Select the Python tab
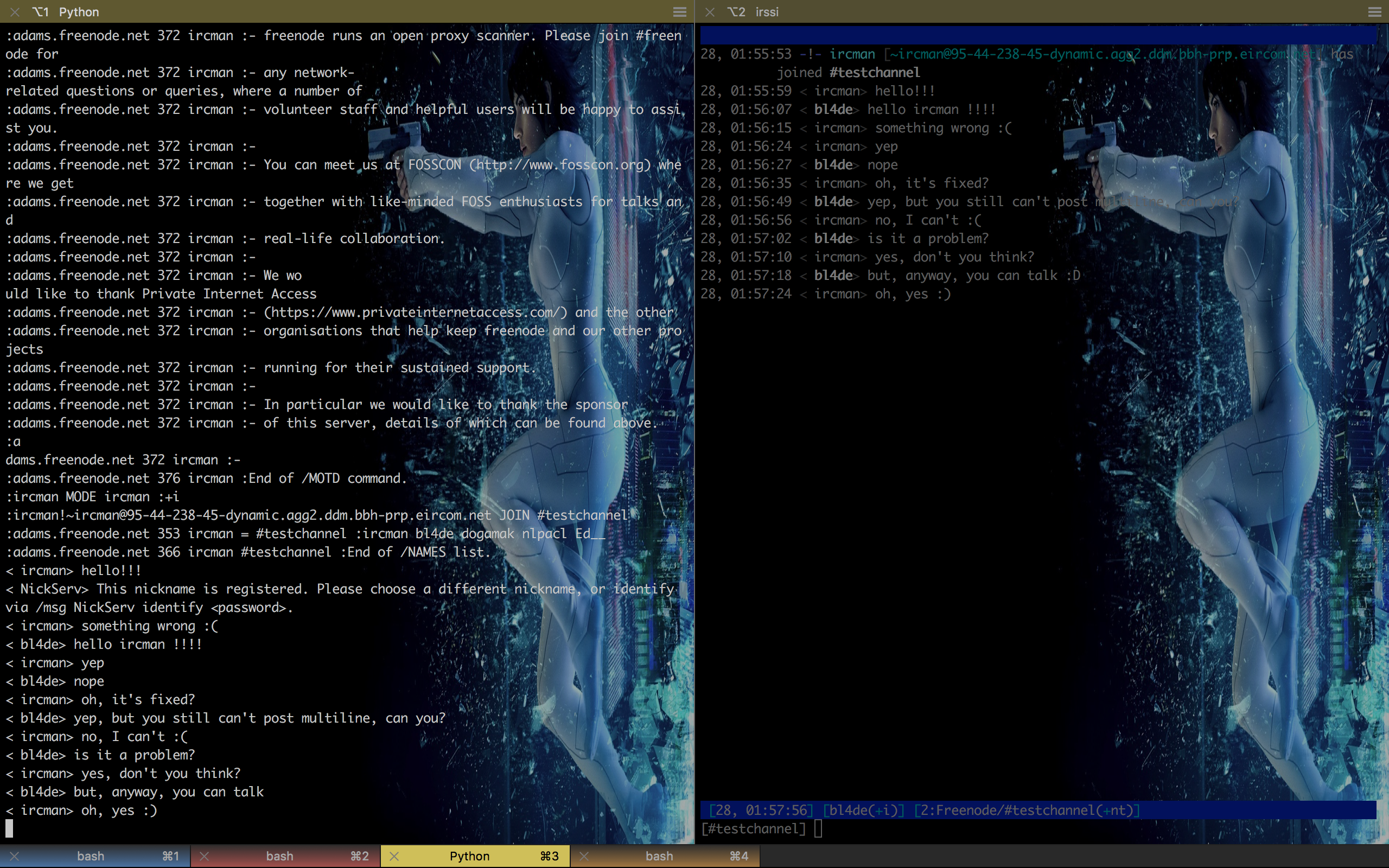This screenshot has width=1389, height=868. [469, 856]
